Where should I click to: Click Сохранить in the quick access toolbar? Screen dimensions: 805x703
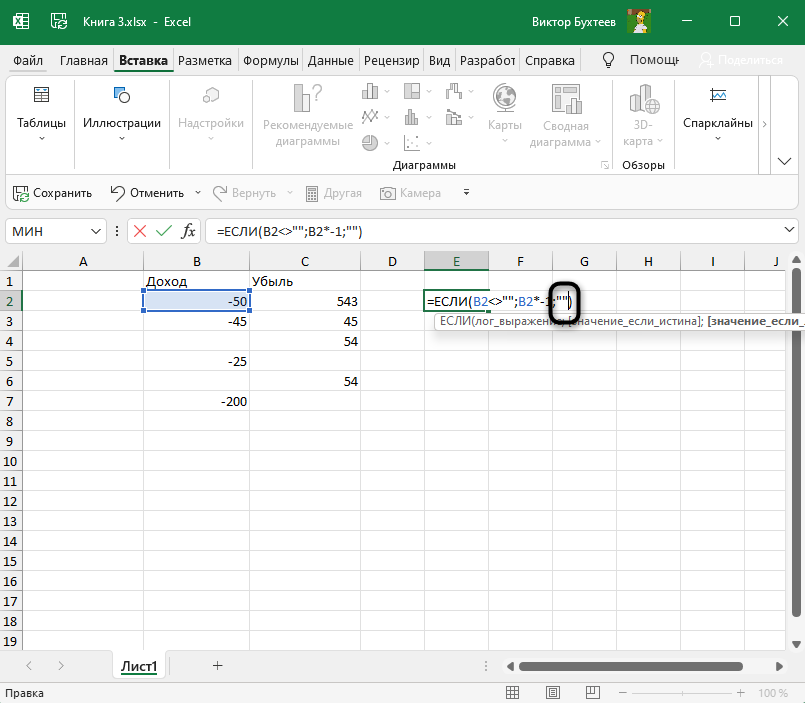tap(52, 193)
